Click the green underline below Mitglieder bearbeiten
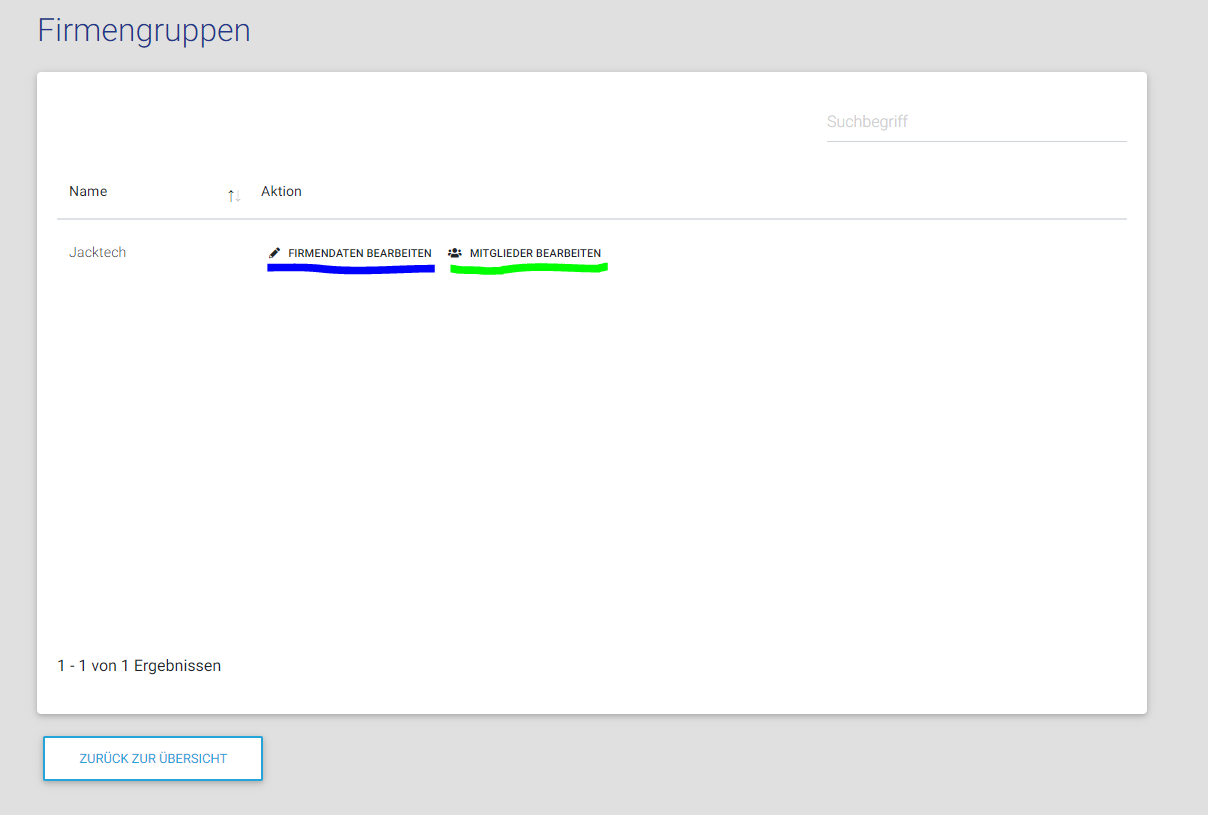The height and width of the screenshot is (815, 1208). (528, 268)
